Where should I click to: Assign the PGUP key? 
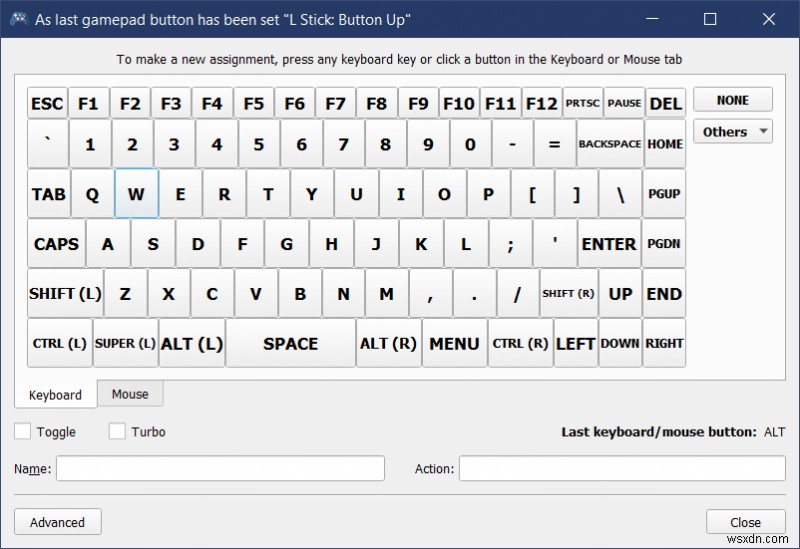pyautogui.click(x=664, y=194)
